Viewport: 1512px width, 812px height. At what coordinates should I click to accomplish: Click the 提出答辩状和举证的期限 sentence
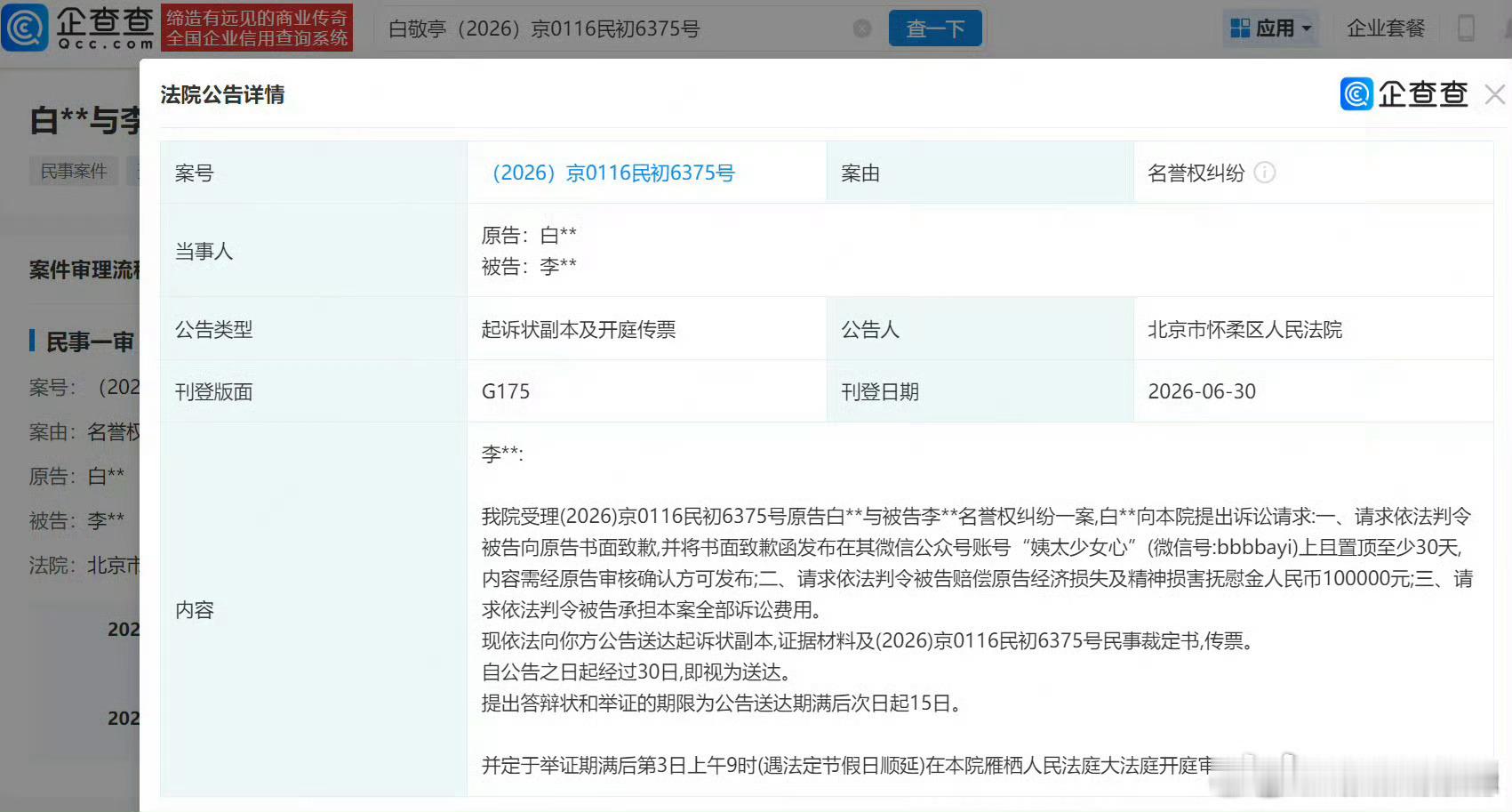[x=722, y=703]
